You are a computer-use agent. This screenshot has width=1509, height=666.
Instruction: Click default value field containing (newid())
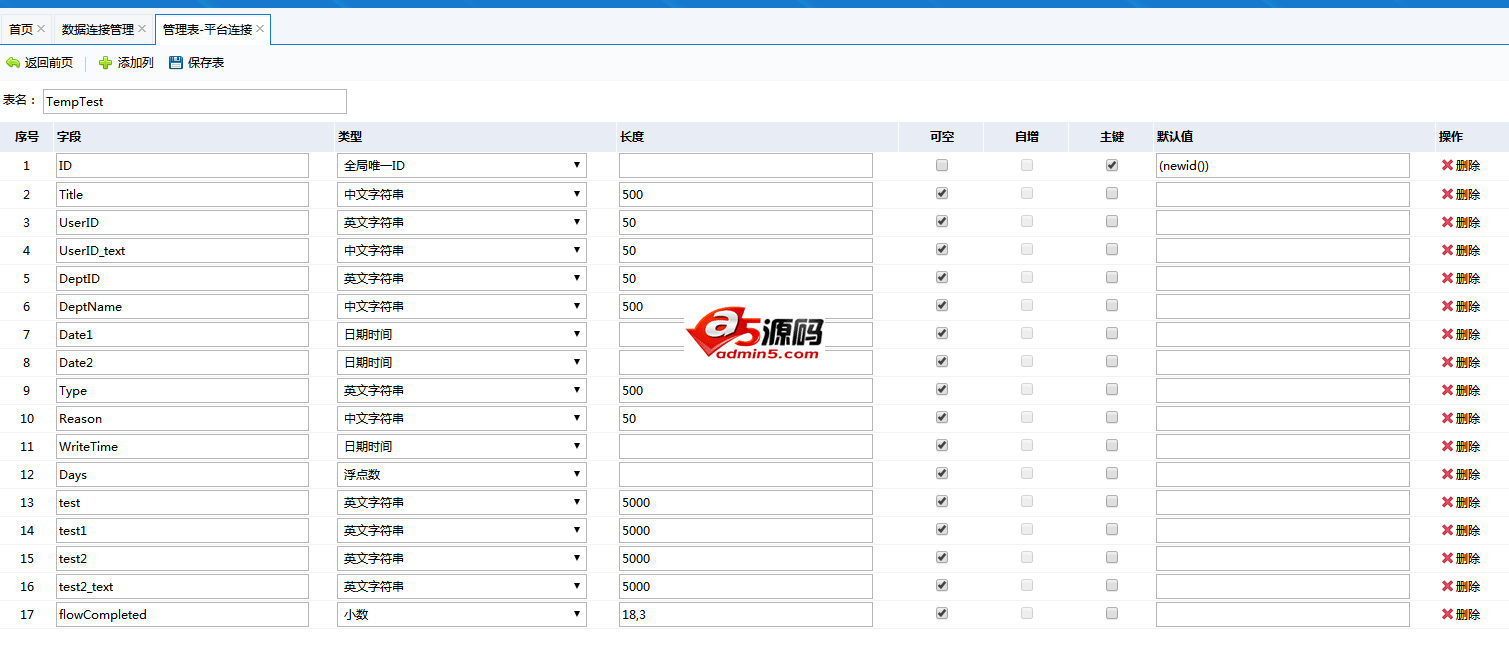(x=1283, y=166)
